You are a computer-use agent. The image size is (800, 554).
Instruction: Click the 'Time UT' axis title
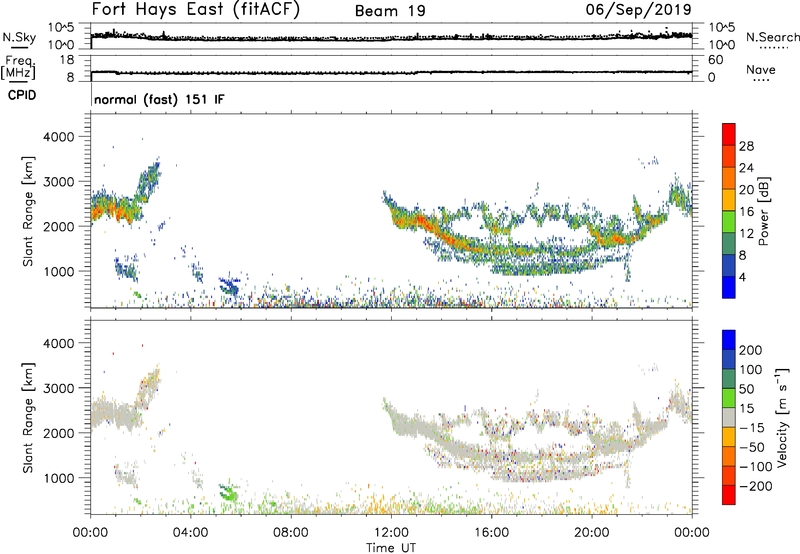[x=391, y=548]
